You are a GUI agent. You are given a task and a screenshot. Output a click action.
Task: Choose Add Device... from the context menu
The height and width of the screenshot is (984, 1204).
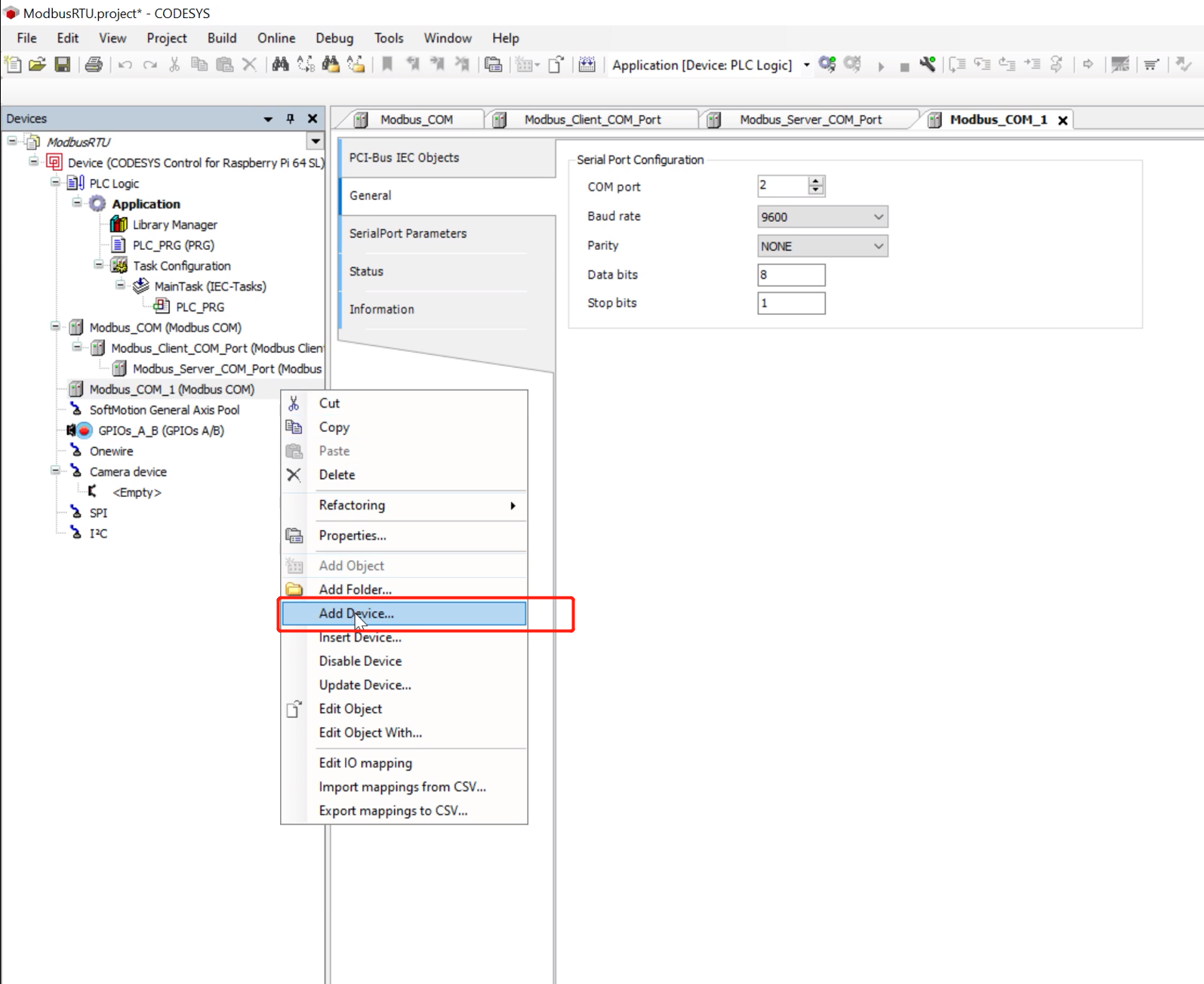404,614
